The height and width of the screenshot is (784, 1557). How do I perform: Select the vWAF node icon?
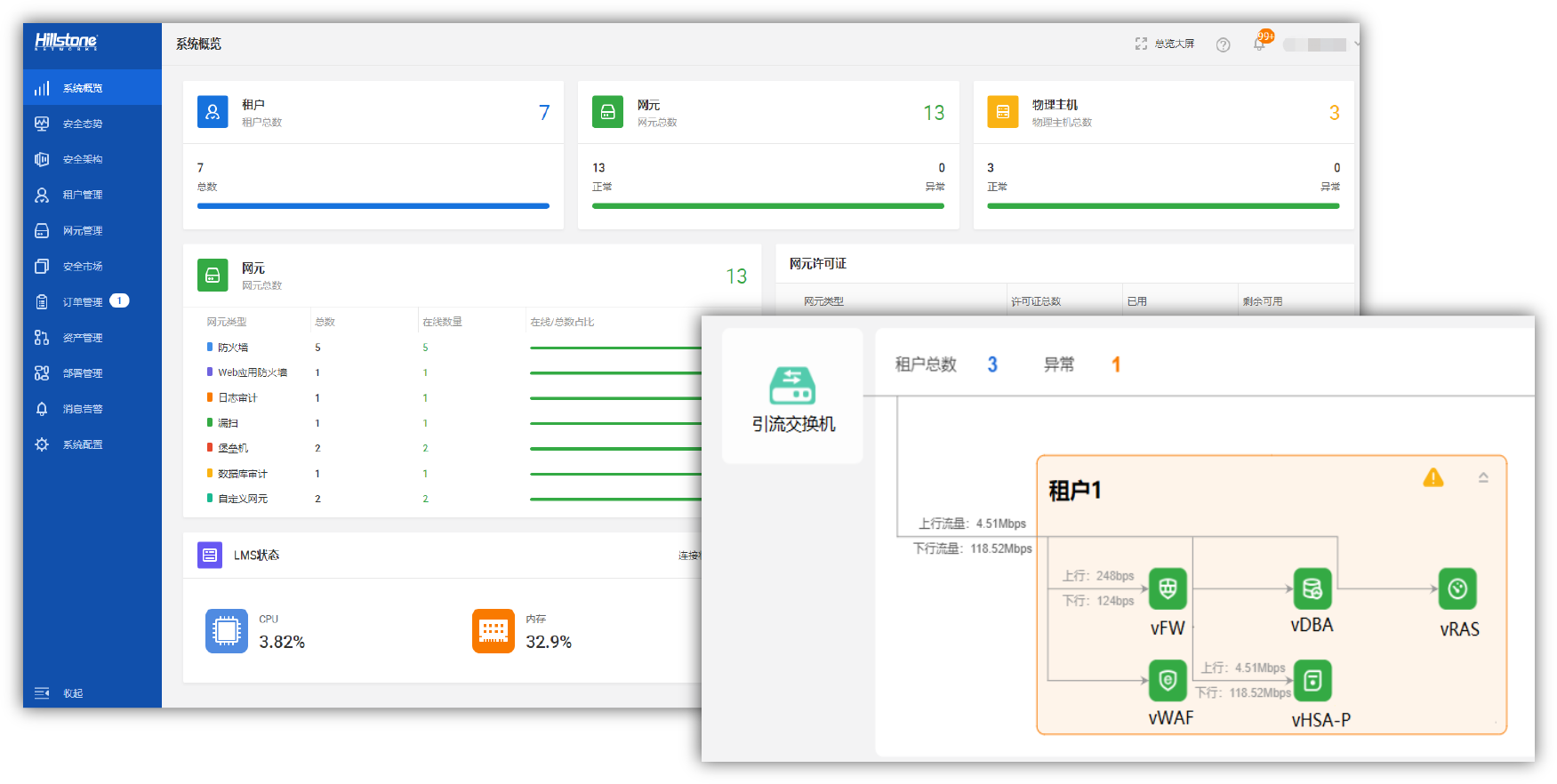pos(1168,681)
